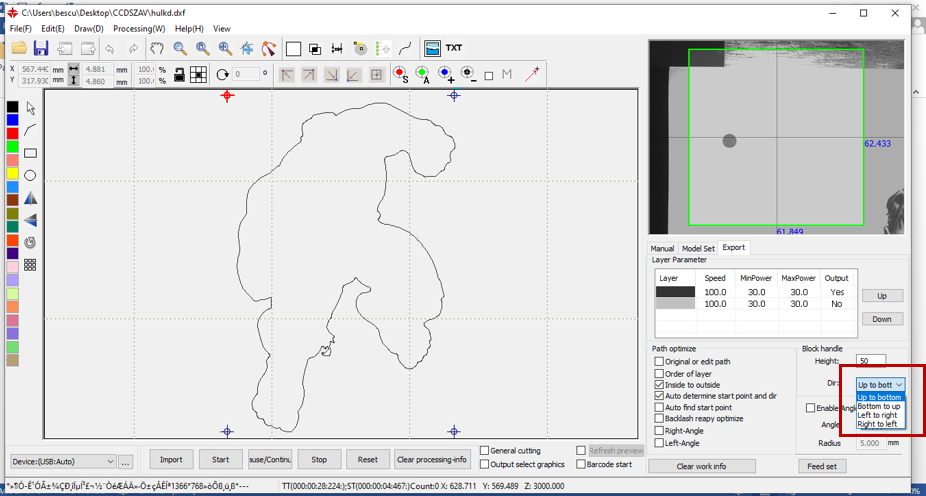Click the white page frame icon
Image resolution: width=926 pixels, height=496 pixels.
tap(294, 48)
